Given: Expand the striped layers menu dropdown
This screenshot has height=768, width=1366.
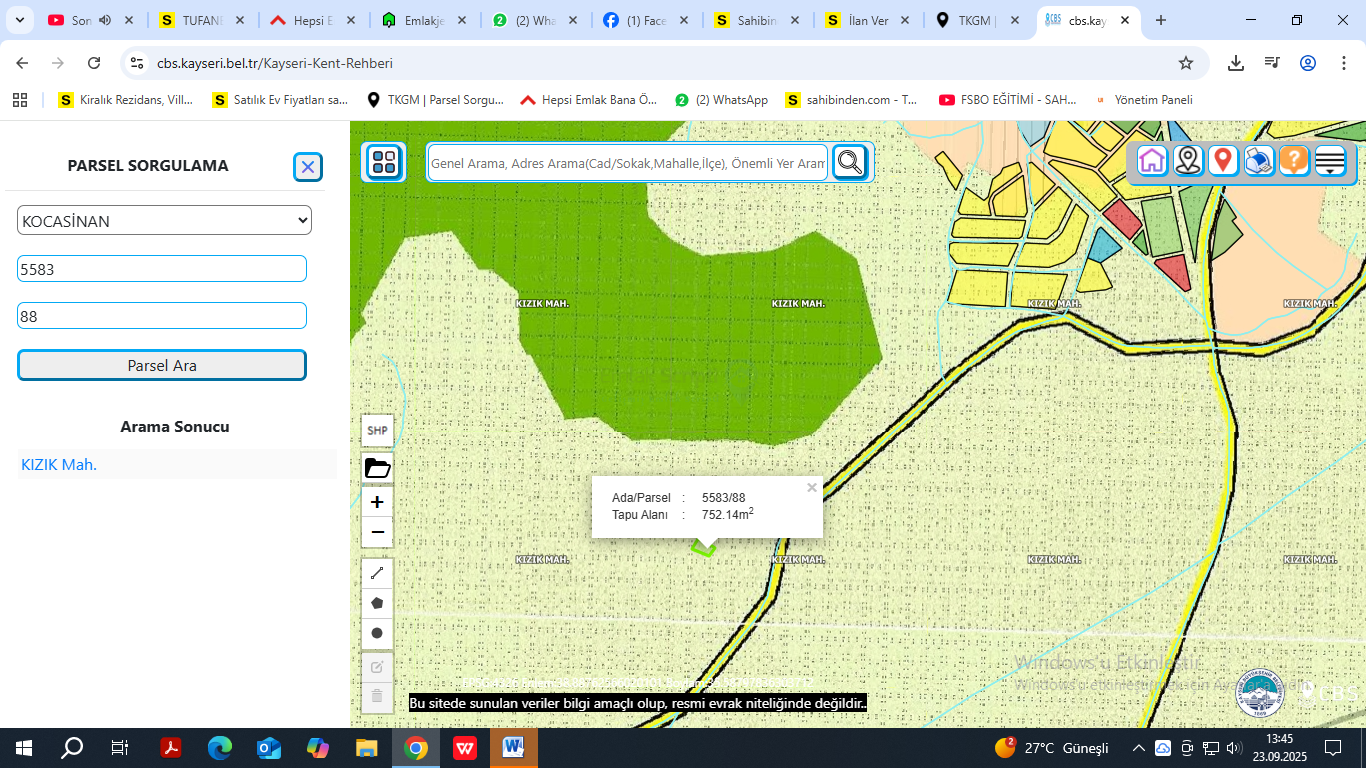Looking at the screenshot, I should point(1329,160).
